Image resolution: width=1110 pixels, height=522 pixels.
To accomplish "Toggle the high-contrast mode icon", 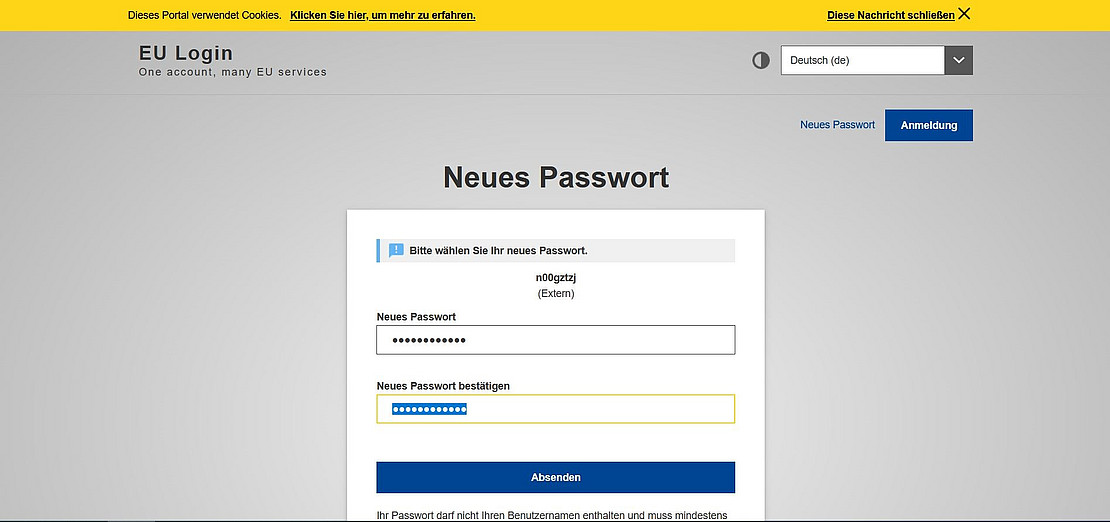I will pyautogui.click(x=761, y=60).
